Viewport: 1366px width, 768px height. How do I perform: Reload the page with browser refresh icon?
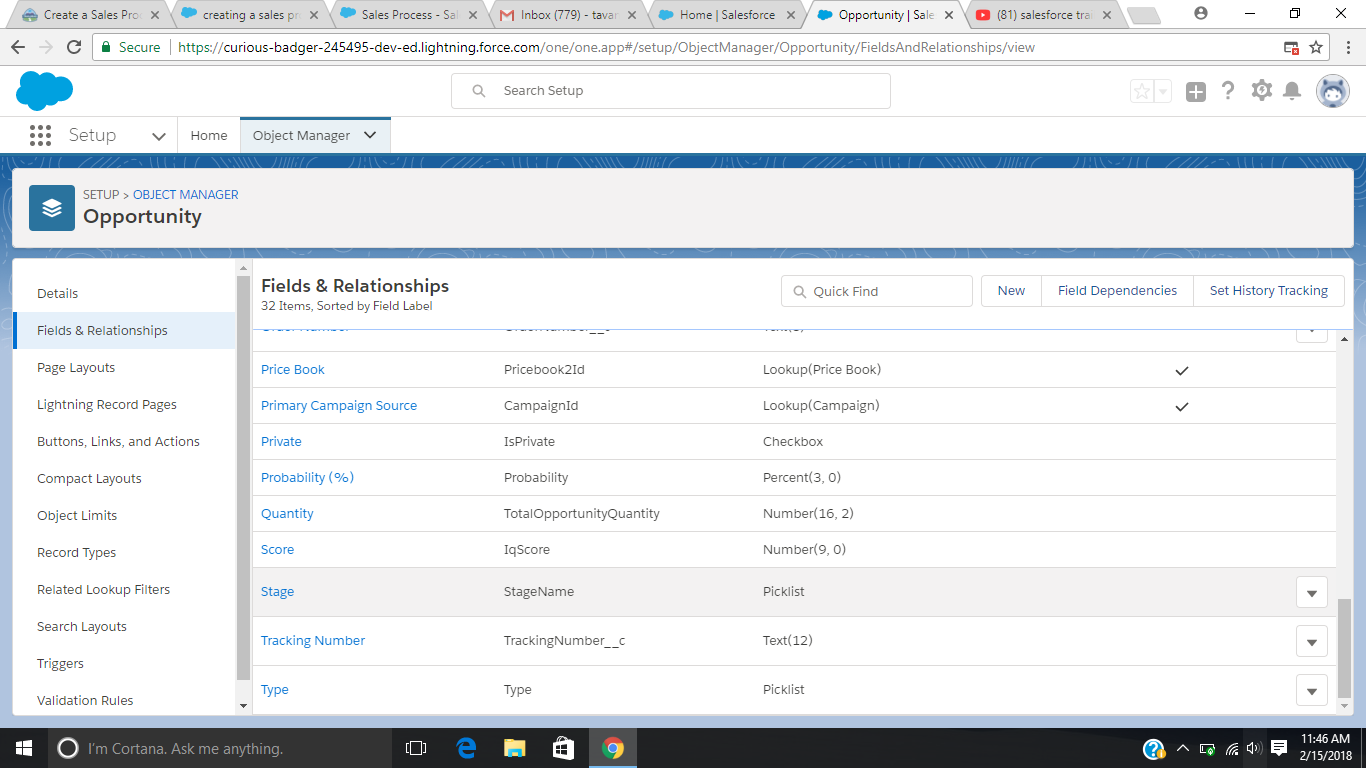74,47
